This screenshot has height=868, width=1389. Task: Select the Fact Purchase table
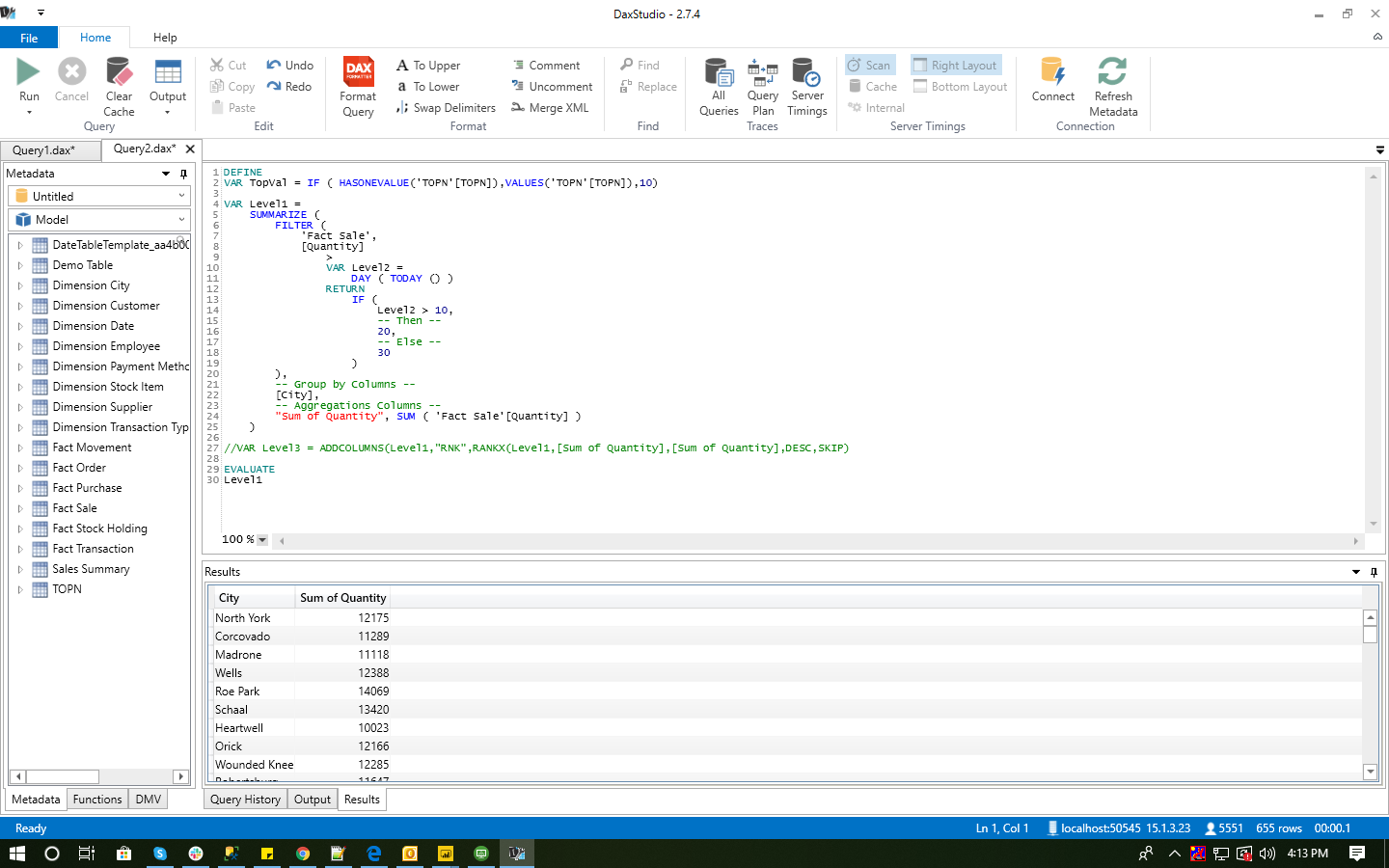coord(87,488)
